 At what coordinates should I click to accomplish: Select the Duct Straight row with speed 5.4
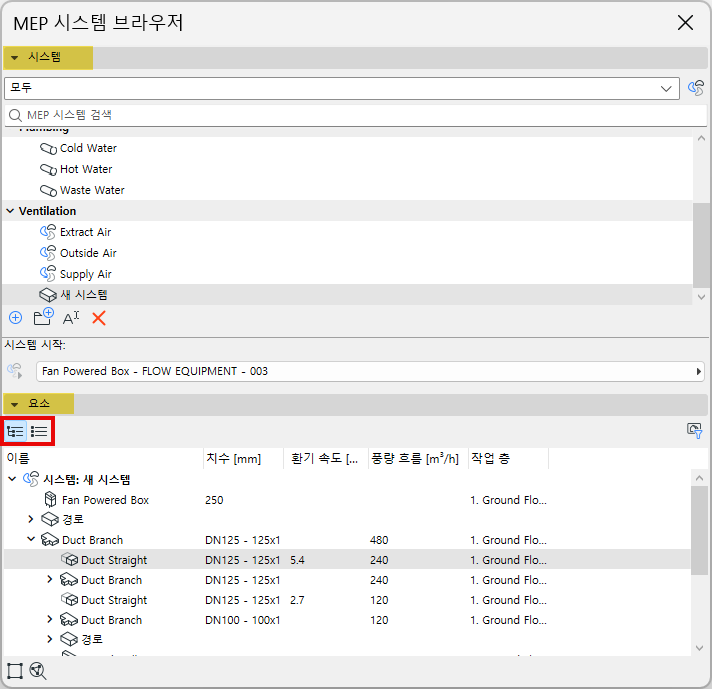pyautogui.click(x=347, y=560)
